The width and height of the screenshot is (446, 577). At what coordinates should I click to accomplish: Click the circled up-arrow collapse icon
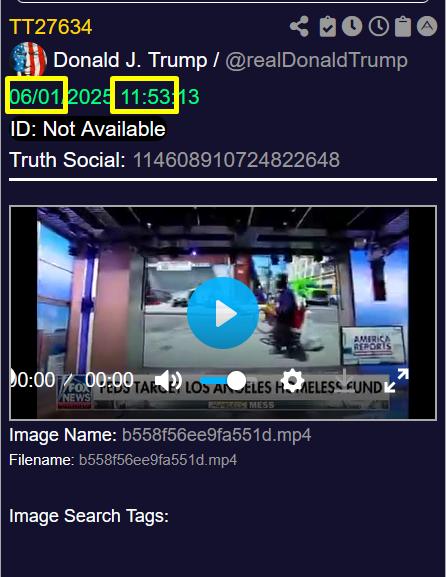click(x=427, y=26)
